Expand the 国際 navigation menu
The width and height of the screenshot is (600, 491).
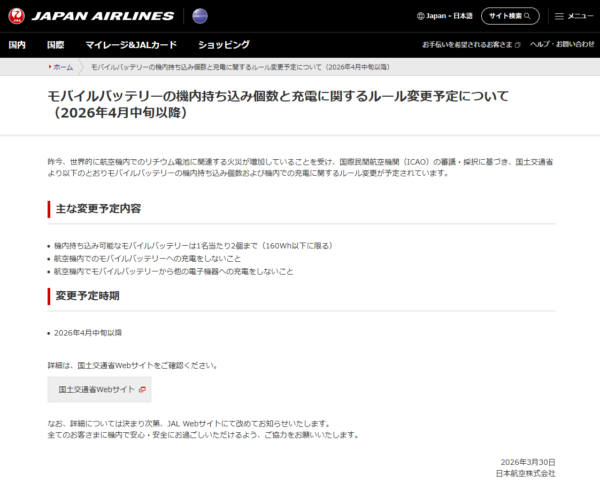pyautogui.click(x=55, y=45)
